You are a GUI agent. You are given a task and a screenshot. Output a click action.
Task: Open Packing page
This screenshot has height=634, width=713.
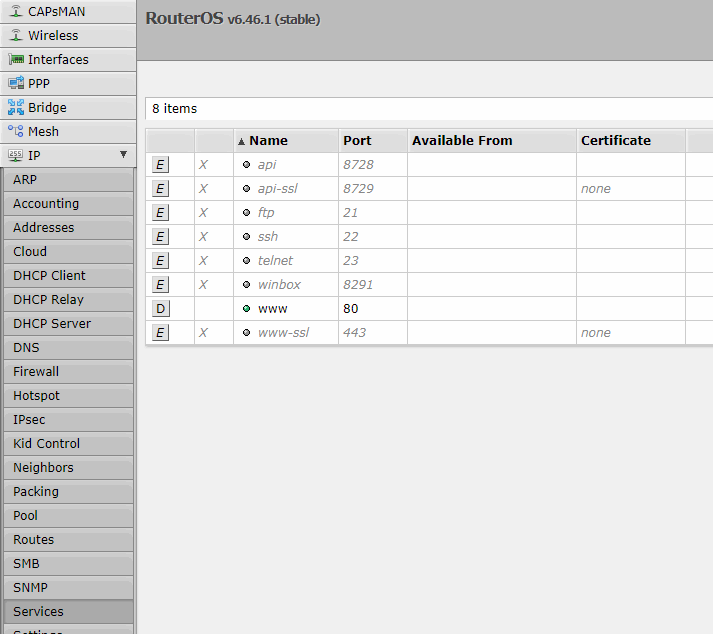(x=68, y=492)
